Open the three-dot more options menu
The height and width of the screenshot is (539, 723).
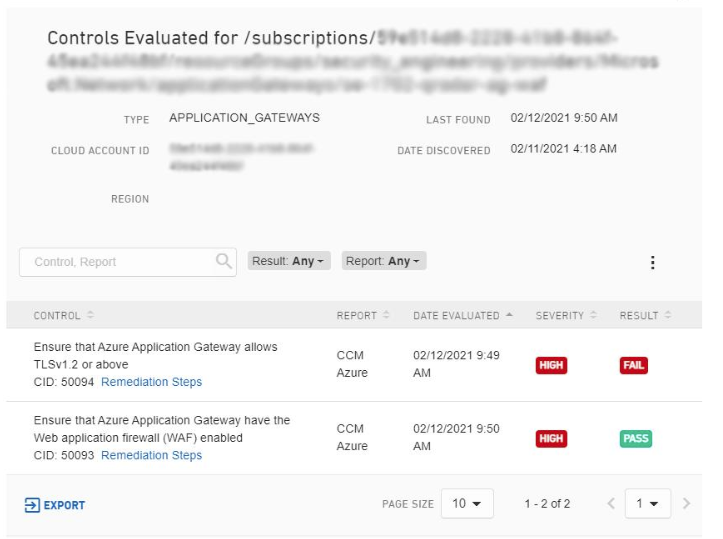pos(652,262)
